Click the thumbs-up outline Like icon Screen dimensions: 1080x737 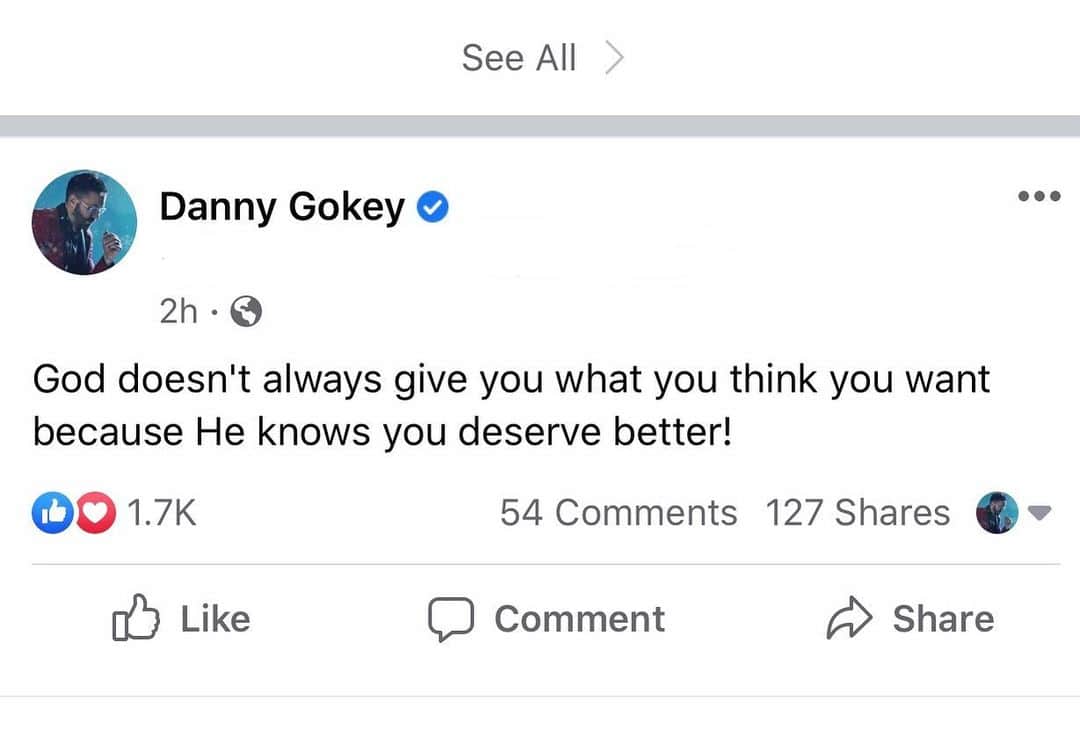(136, 618)
